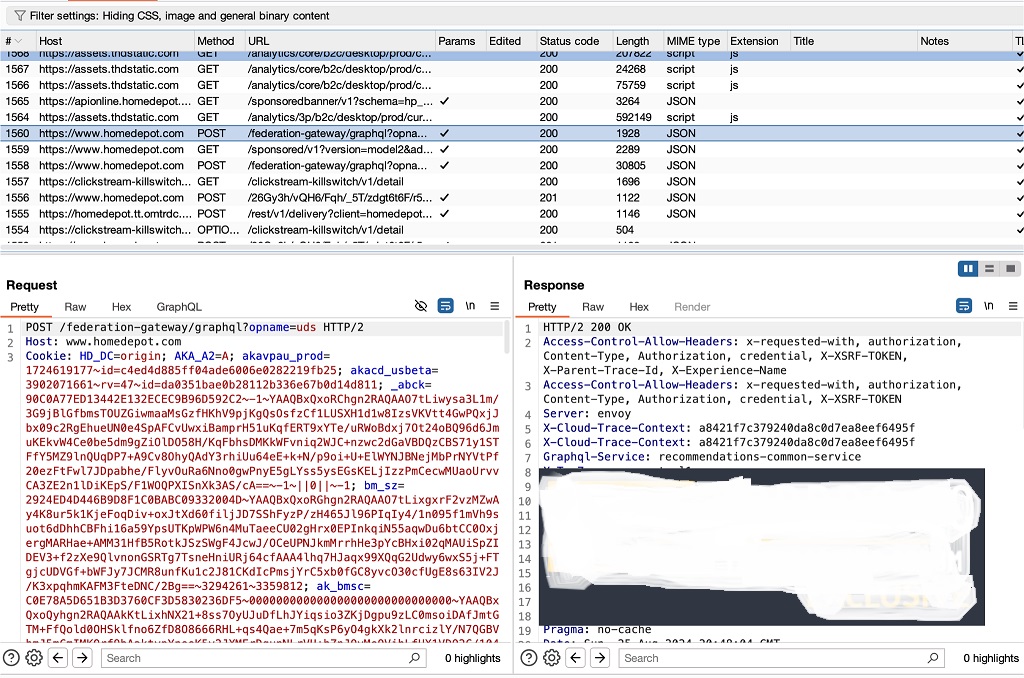The image size is (1024, 678).
Task: Open the Response panel hamburger menu
Action: tap(1013, 306)
